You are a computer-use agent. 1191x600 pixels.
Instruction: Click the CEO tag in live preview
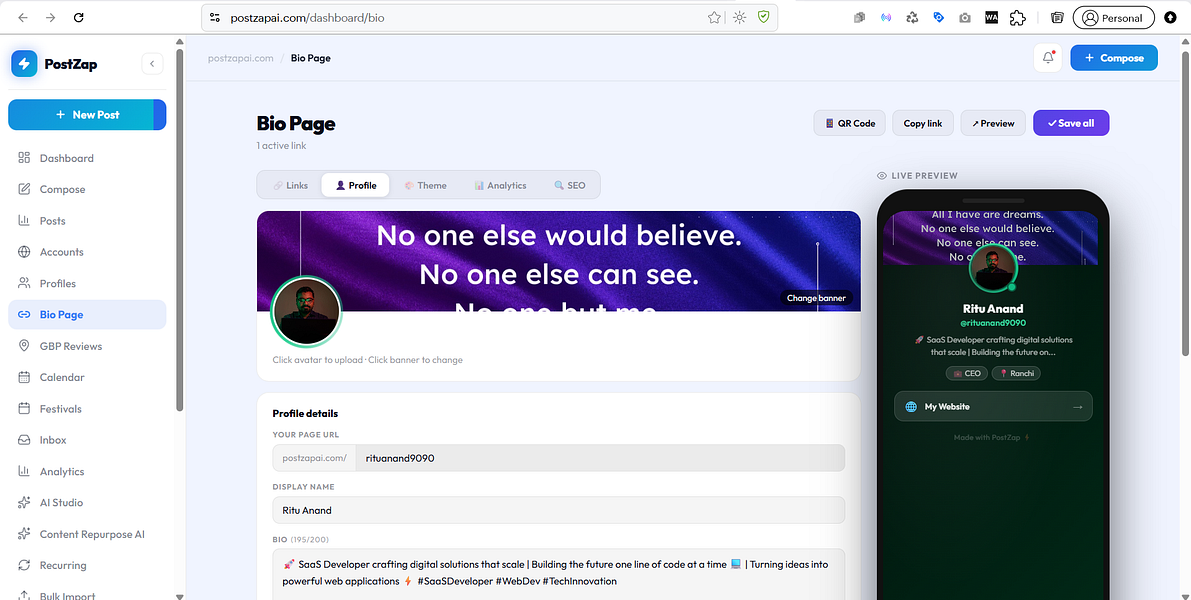(x=966, y=374)
